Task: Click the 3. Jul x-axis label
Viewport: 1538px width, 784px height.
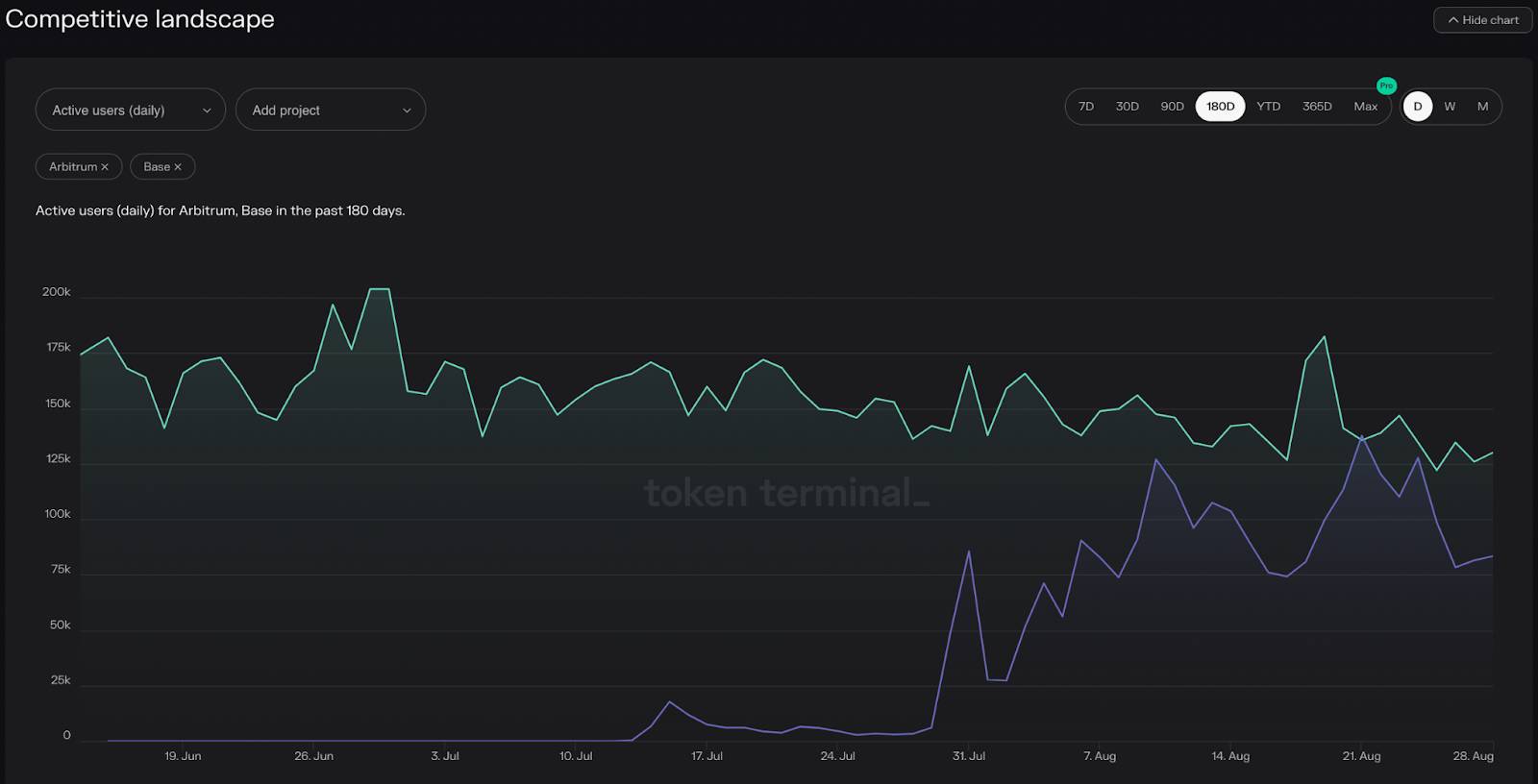Action: coord(445,756)
